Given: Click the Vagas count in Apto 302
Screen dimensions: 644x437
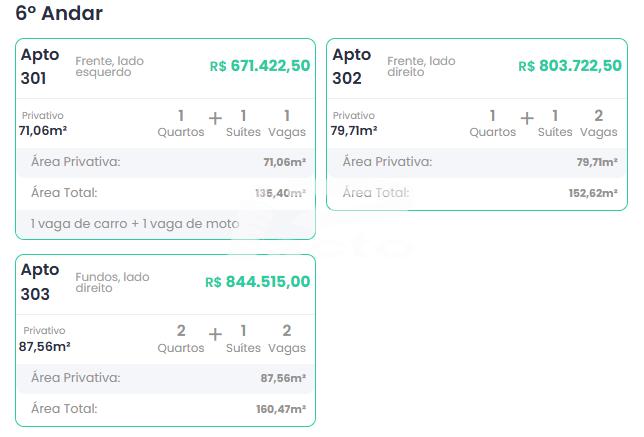Looking at the screenshot, I should 598,123.
